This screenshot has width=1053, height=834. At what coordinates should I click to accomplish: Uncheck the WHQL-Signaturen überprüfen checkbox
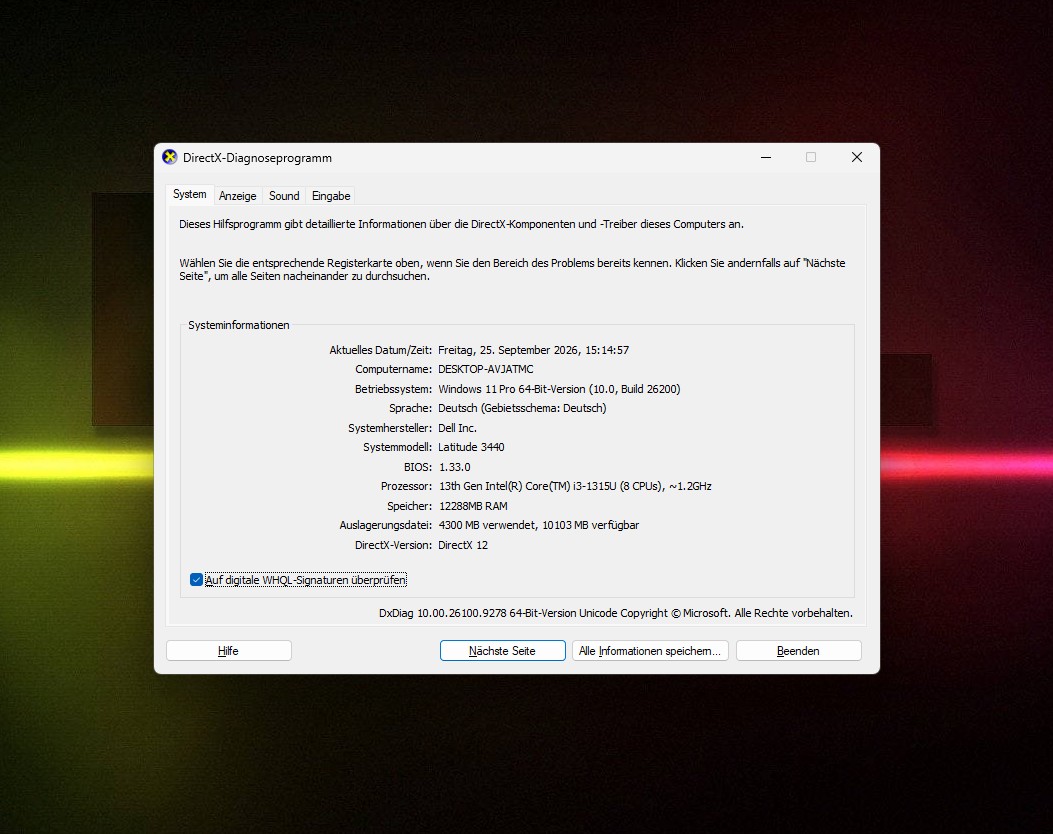[x=196, y=580]
